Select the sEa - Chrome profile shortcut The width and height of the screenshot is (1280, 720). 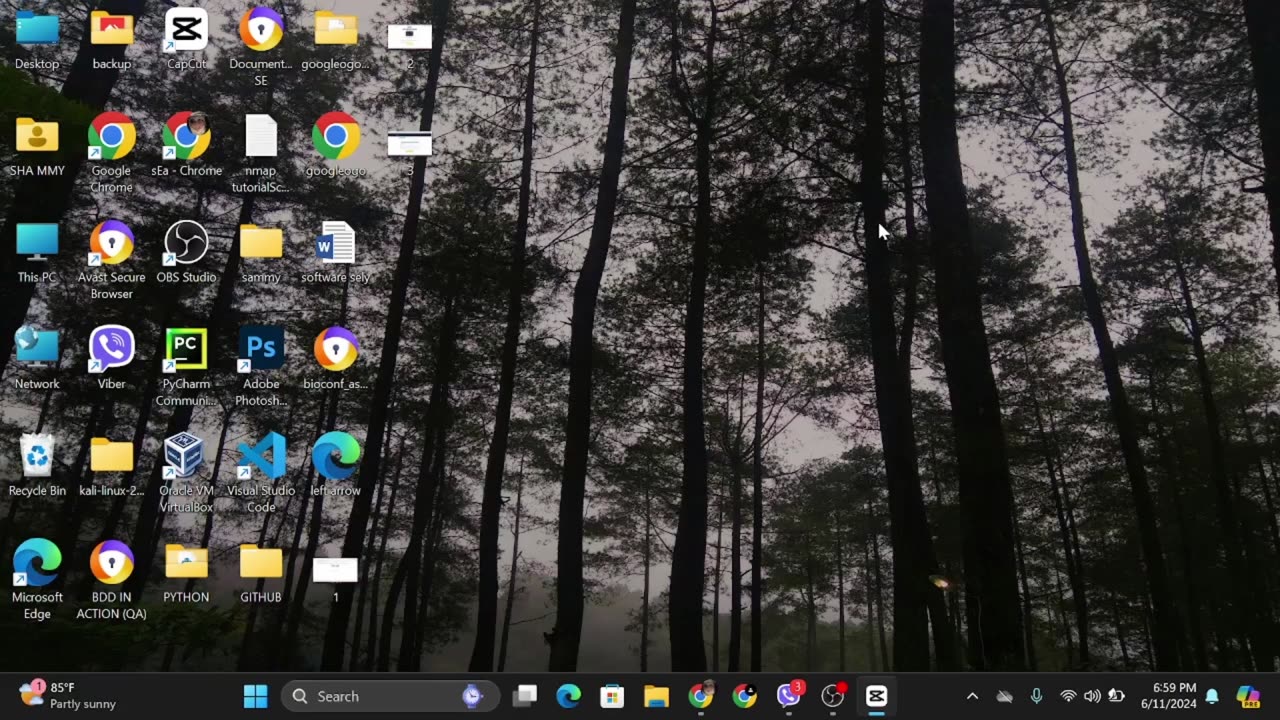coord(186,145)
